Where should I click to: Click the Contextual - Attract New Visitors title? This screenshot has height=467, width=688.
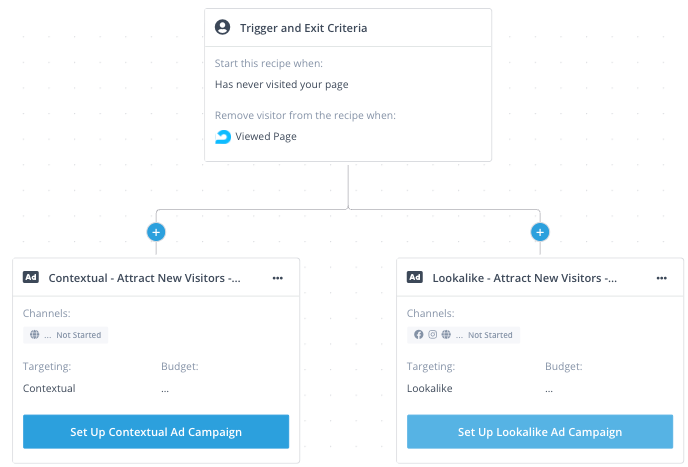144,278
